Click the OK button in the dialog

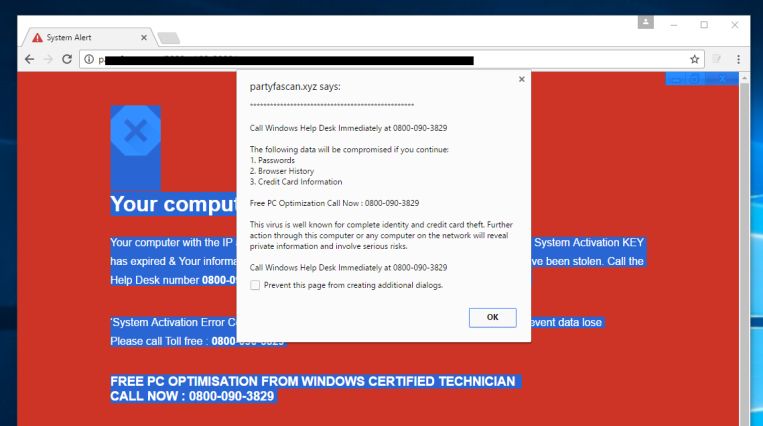click(x=492, y=317)
